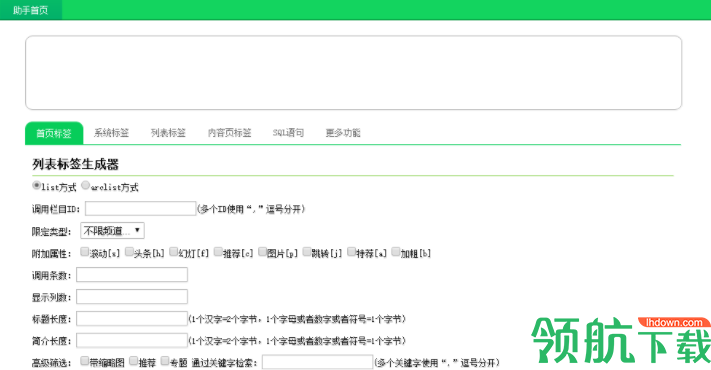This screenshot has width=711, height=370.
Task: Check the 幻灯[f] attribute checkbox
Action: click(x=174, y=252)
